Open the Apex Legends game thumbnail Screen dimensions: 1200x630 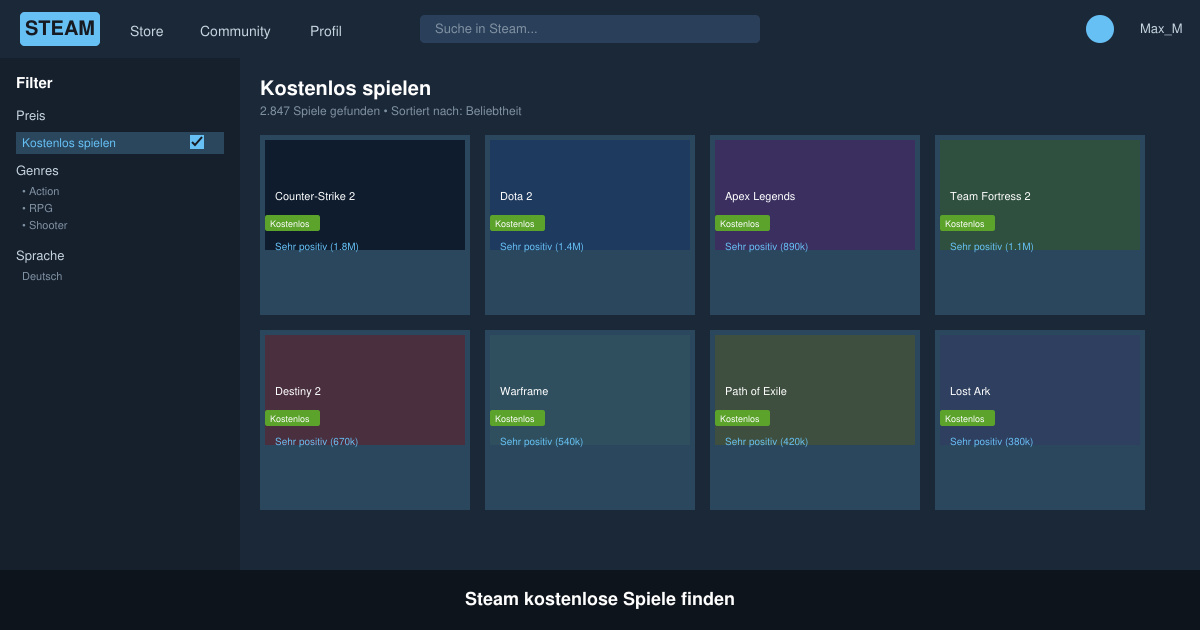click(815, 195)
